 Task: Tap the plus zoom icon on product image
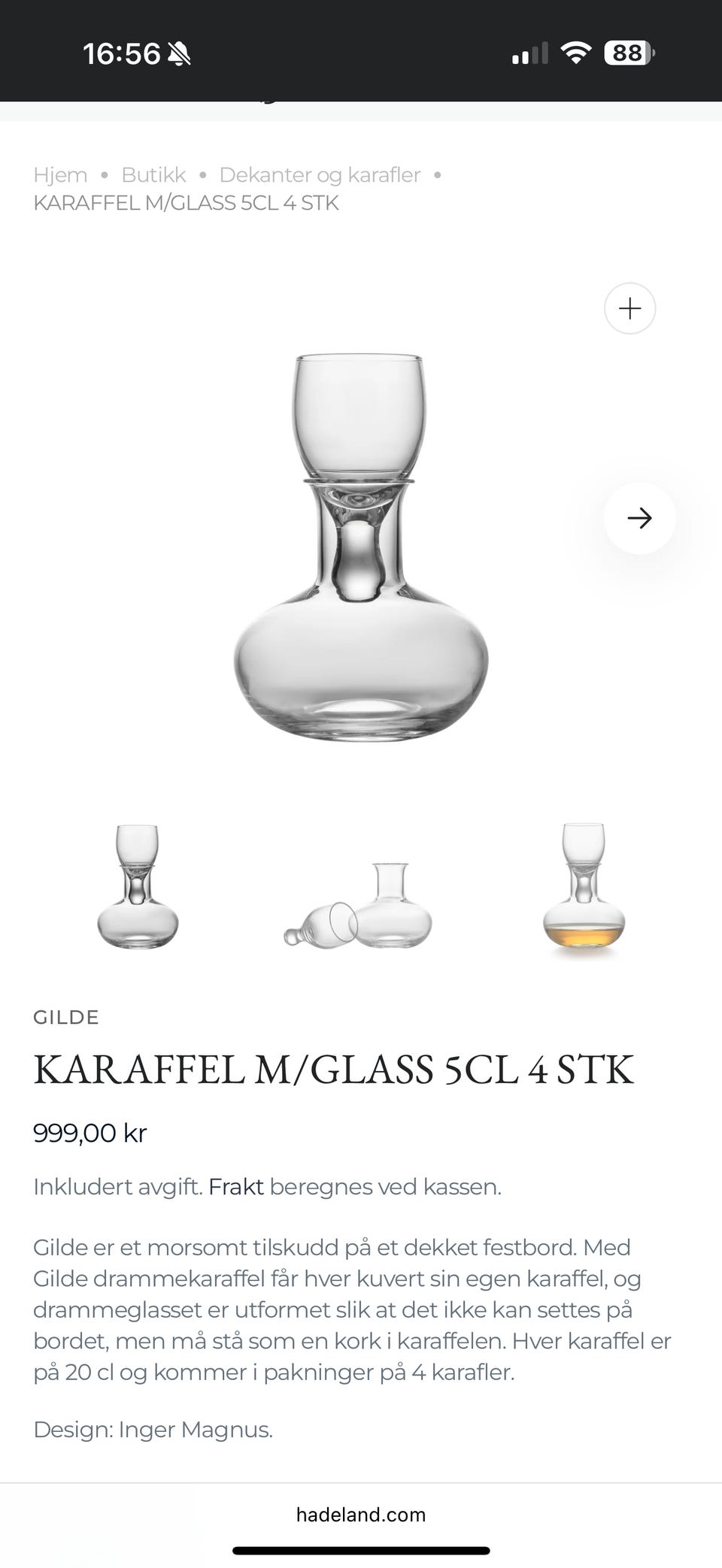click(x=629, y=308)
